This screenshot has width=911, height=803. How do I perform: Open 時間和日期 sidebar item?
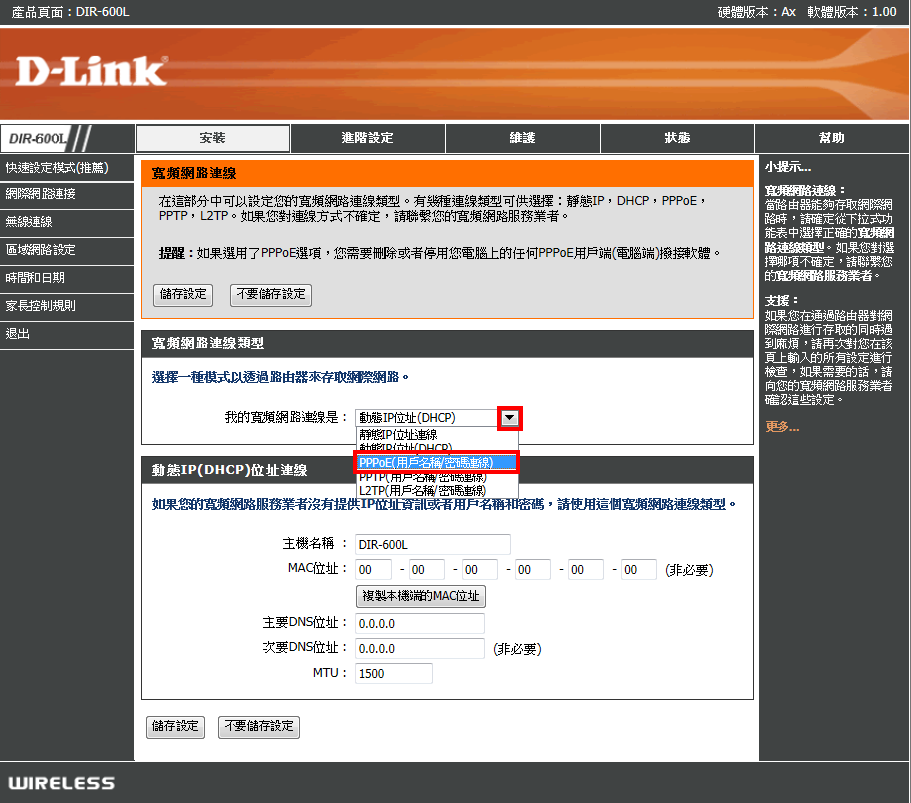[x=67, y=278]
